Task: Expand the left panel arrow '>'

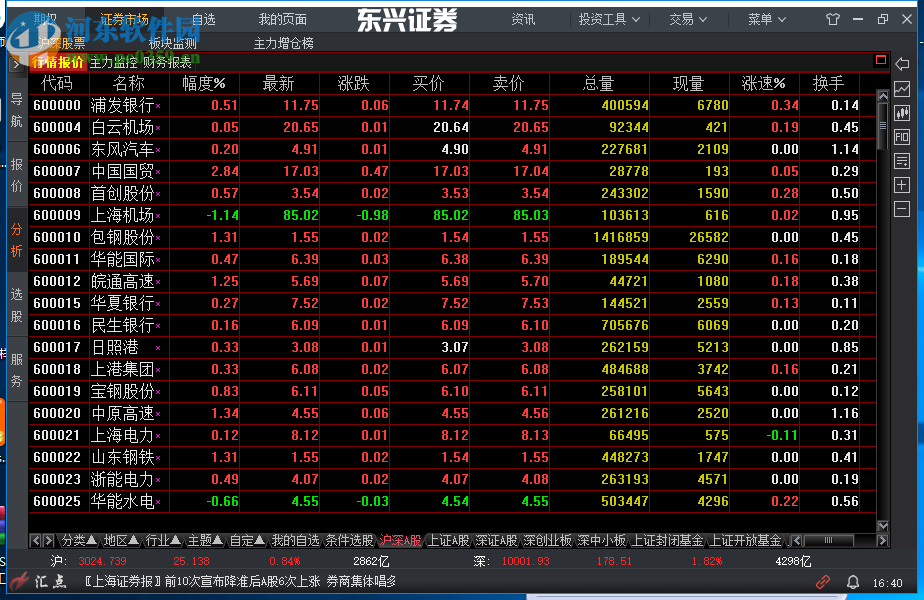Action: [x=16, y=64]
